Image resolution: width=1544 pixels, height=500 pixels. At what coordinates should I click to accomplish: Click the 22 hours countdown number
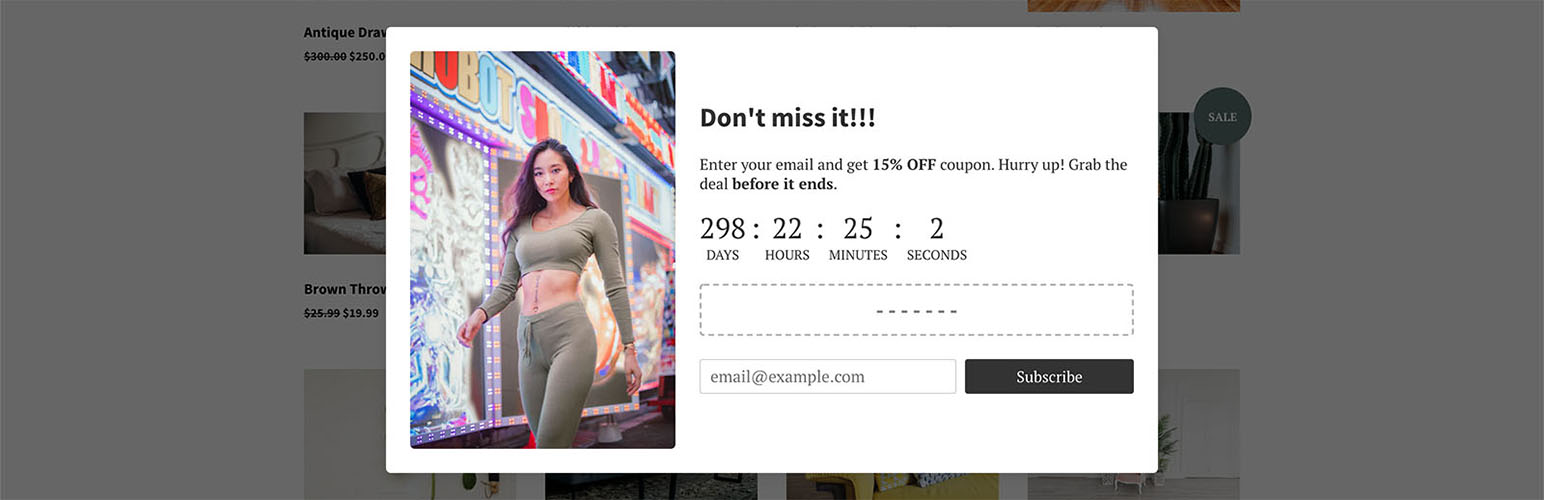787,229
